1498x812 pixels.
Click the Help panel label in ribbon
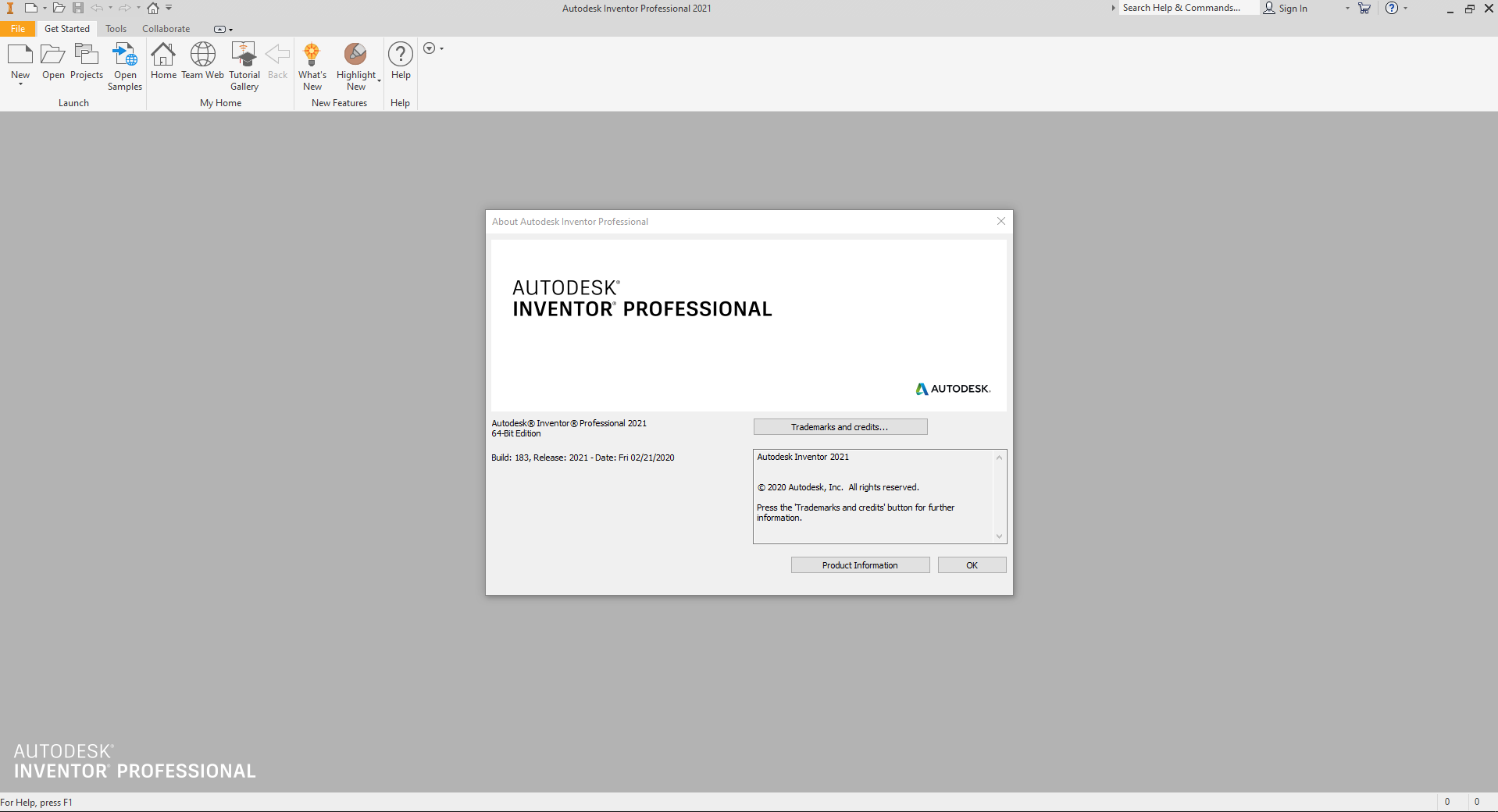(x=400, y=103)
